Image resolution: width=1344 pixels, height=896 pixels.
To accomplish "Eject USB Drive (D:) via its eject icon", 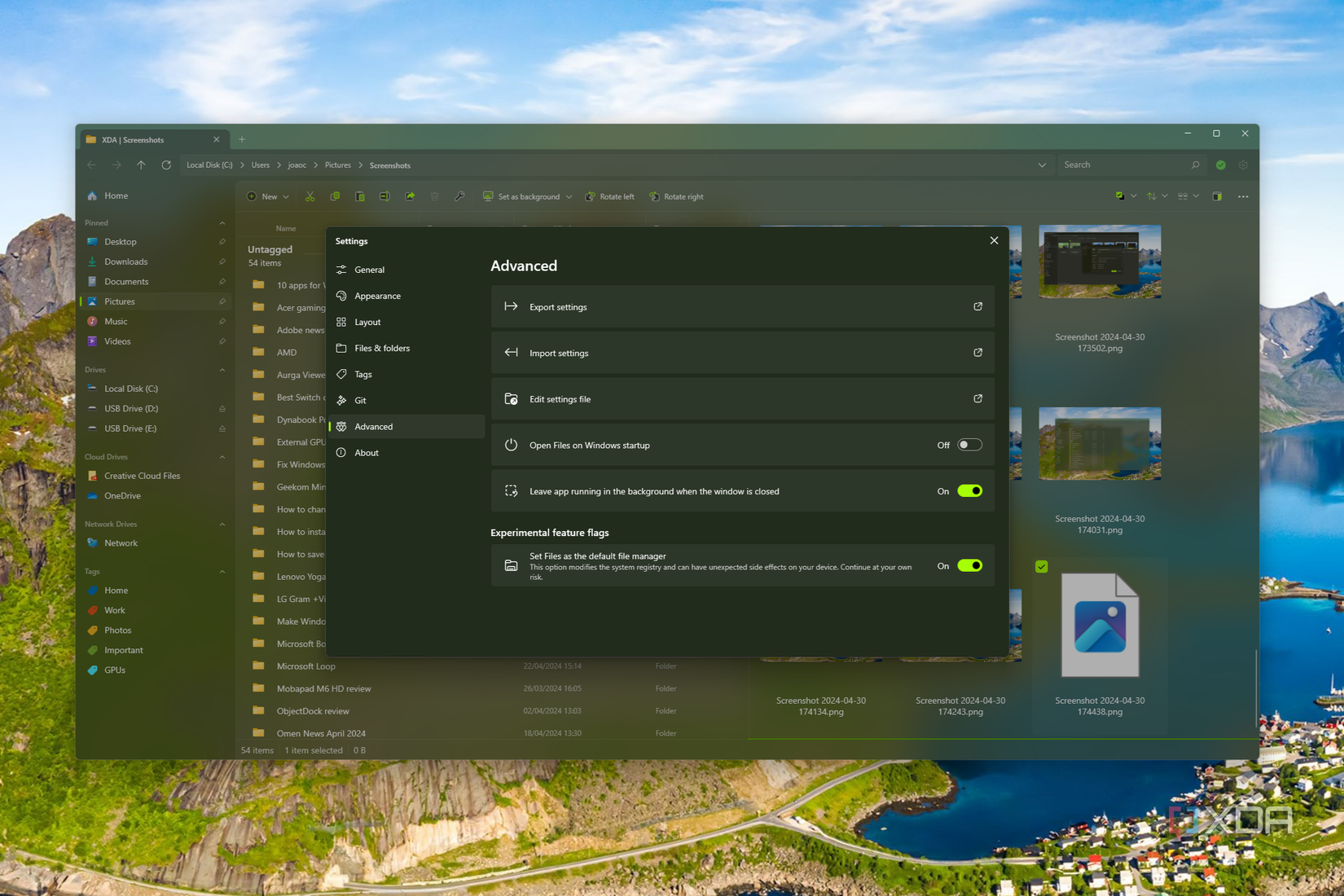I will tap(222, 408).
